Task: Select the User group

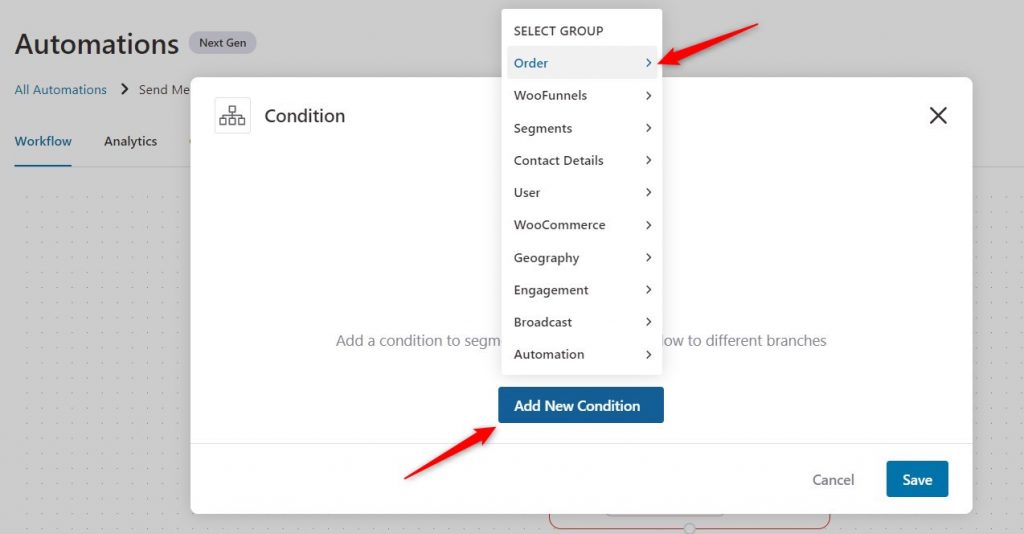Action: pyautogui.click(x=582, y=193)
